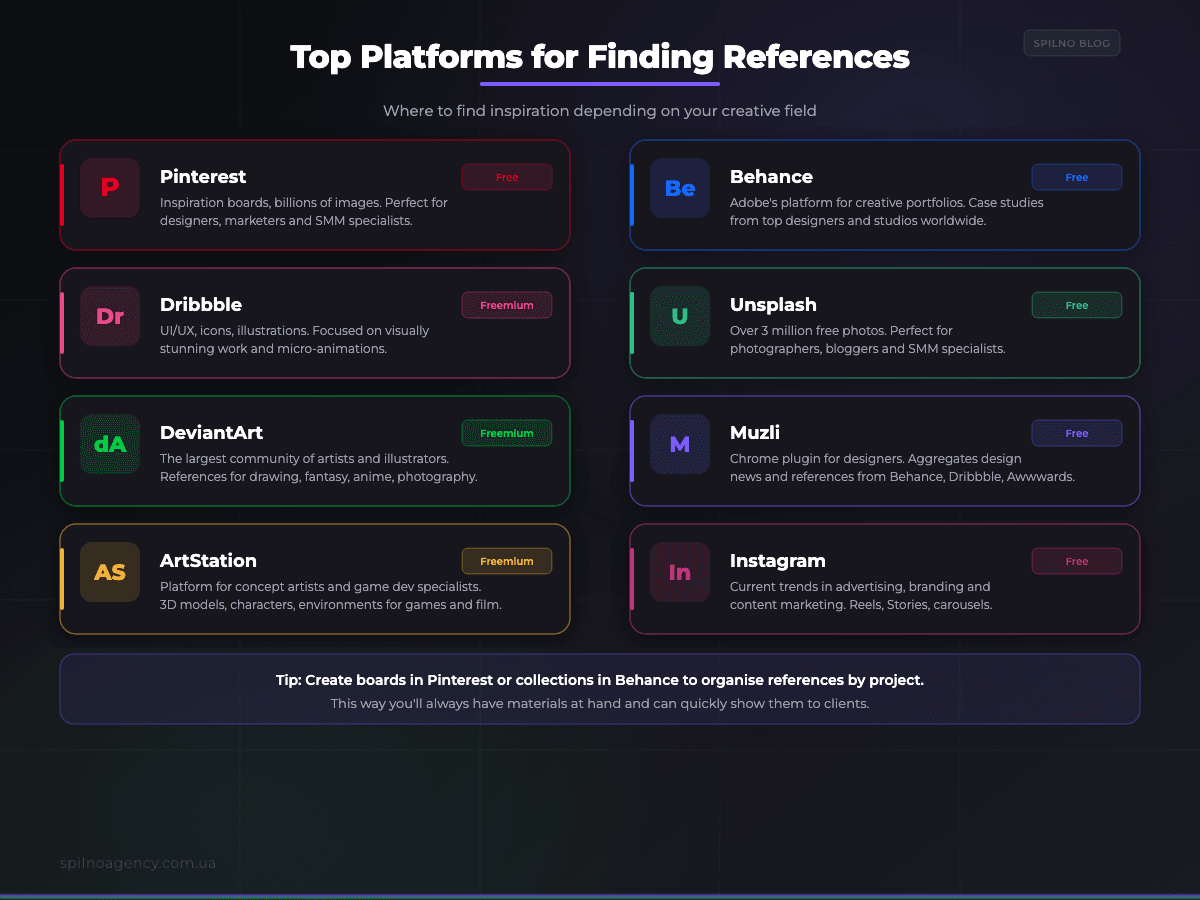Image resolution: width=1200 pixels, height=900 pixels.
Task: Click Free badge on Muzli card
Action: click(x=1077, y=433)
